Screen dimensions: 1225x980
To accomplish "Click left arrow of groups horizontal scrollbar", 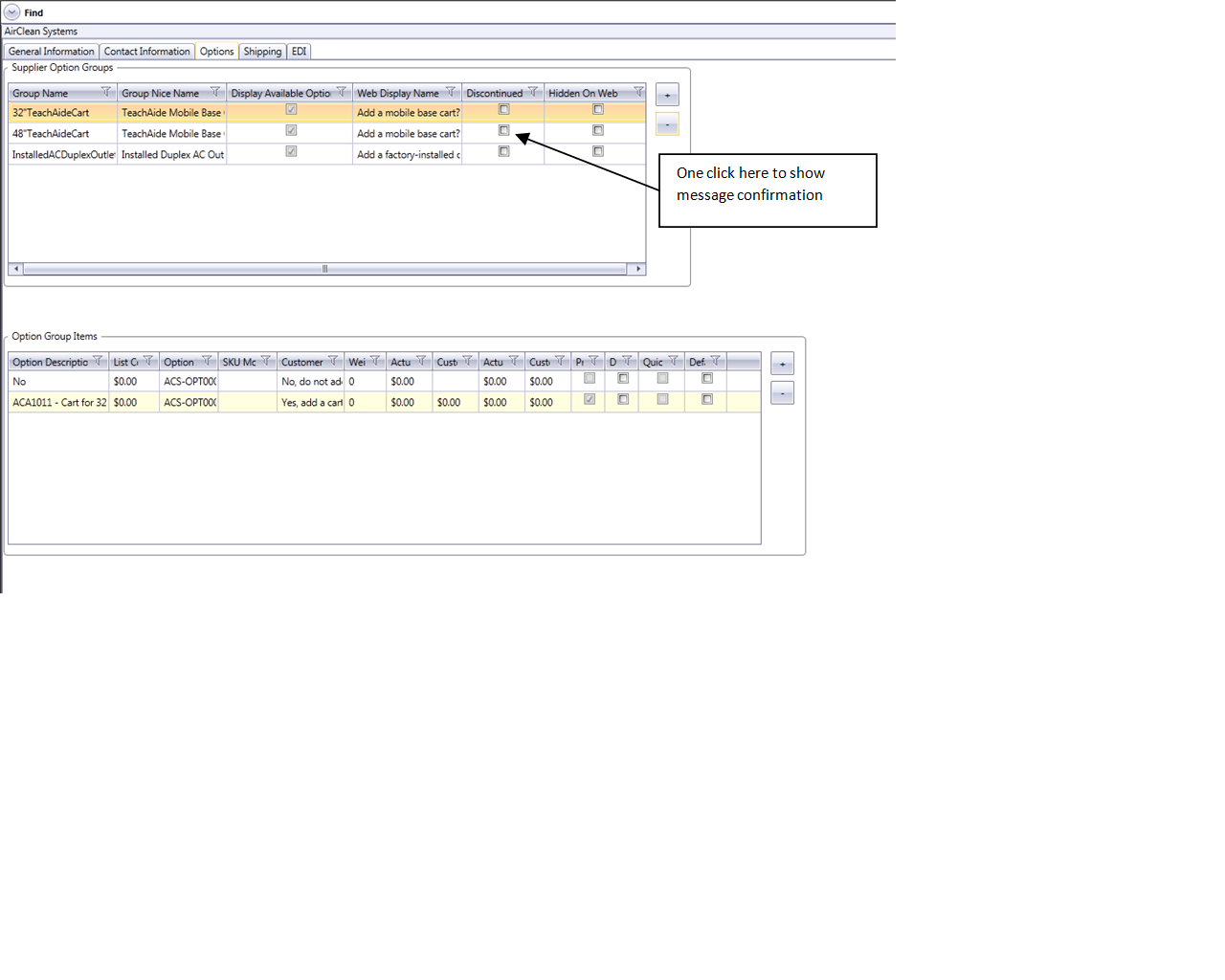I will [x=16, y=269].
